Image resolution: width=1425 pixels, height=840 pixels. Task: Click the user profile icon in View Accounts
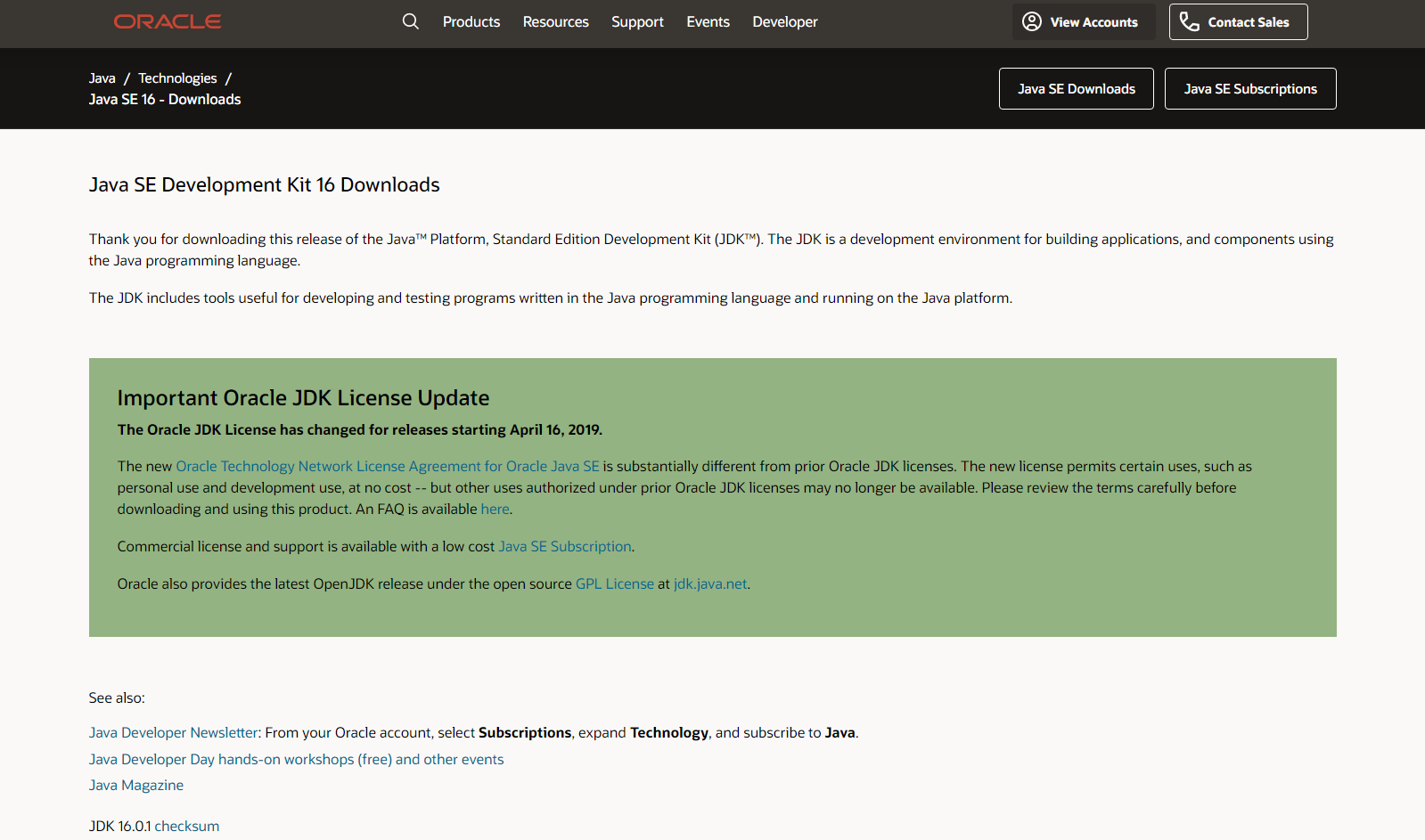1032,21
